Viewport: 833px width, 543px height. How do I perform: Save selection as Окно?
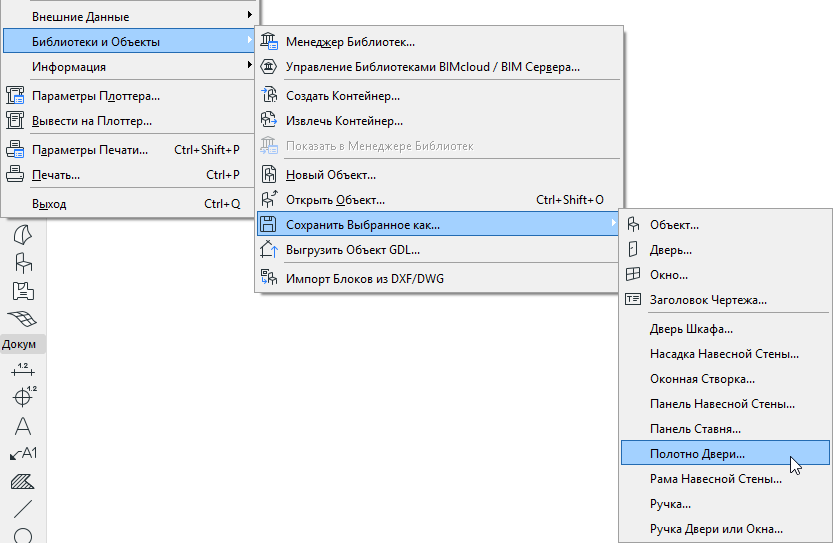pyautogui.click(x=725, y=275)
